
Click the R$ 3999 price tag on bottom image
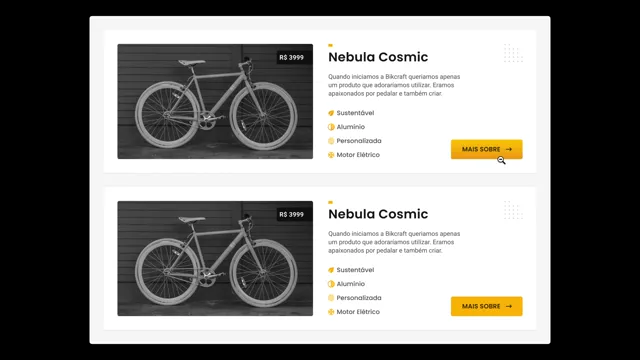coord(291,214)
